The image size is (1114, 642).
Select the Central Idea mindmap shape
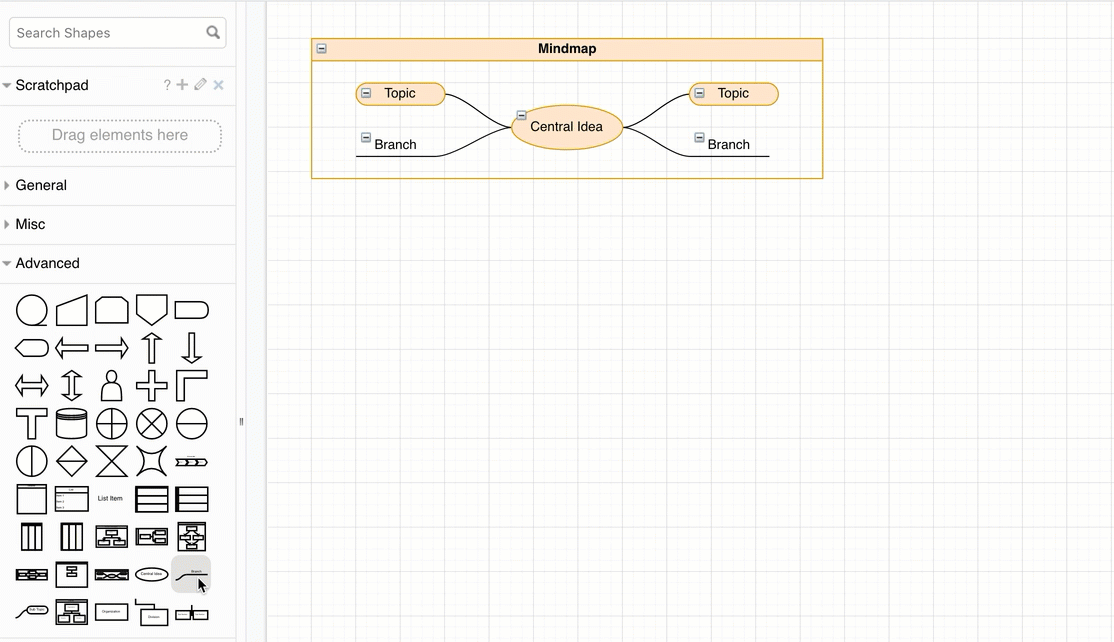click(x=151, y=574)
